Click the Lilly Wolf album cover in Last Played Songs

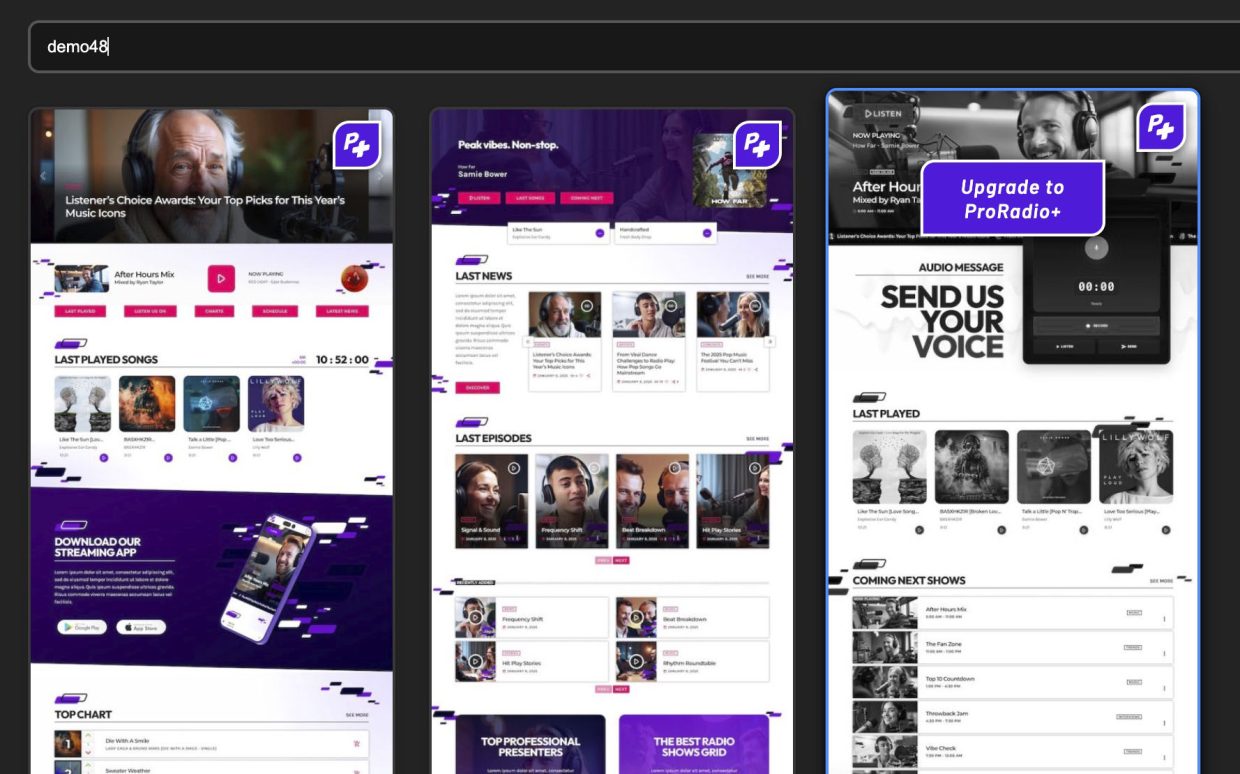[x=275, y=404]
